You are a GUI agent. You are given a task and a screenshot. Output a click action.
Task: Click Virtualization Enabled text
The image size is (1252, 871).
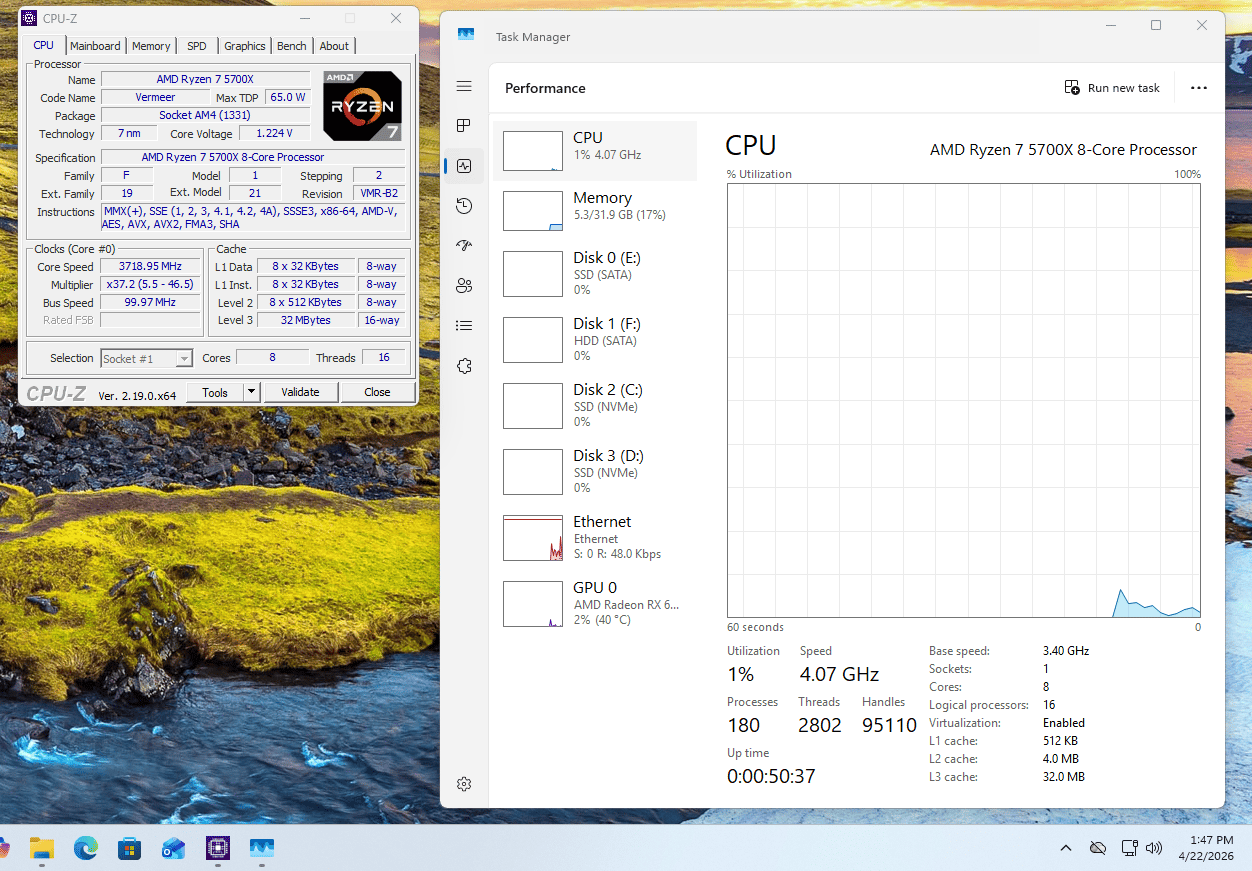tap(1064, 723)
